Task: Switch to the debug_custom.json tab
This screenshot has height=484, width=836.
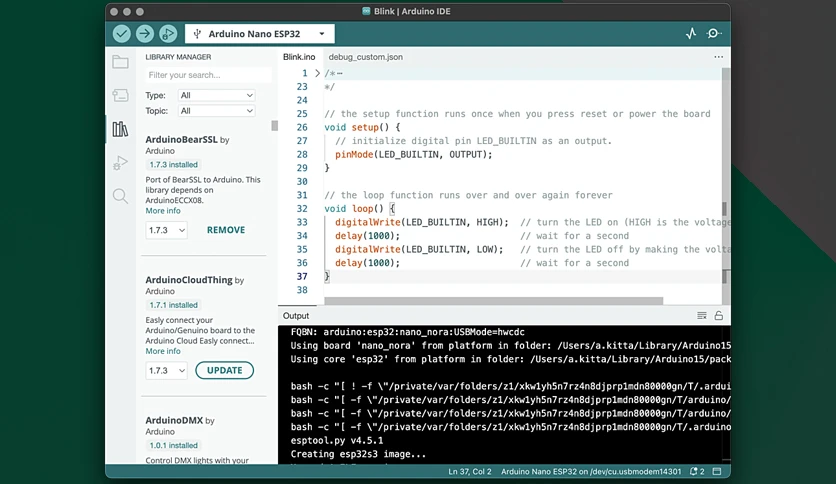Action: pyautogui.click(x=366, y=57)
